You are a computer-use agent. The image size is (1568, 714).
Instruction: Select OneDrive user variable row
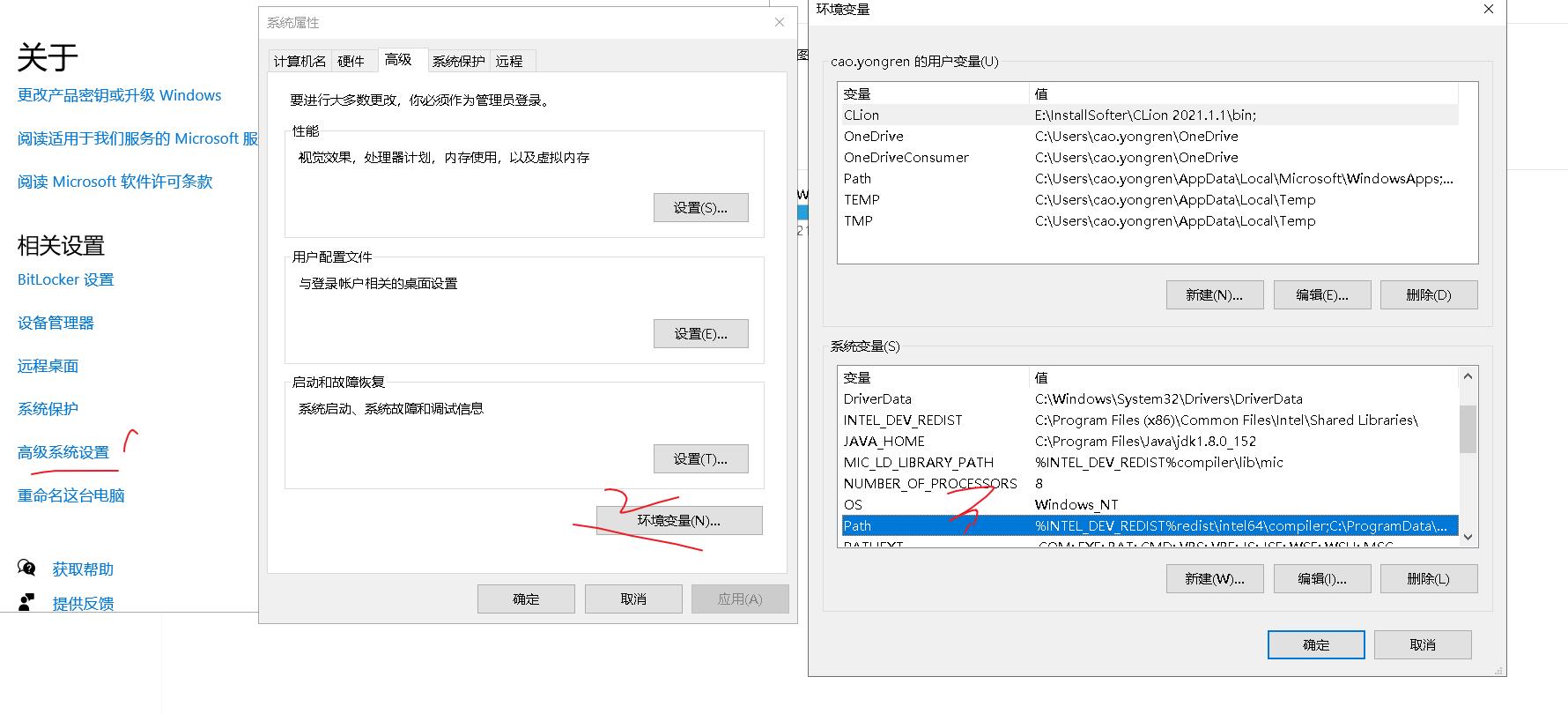tap(1149, 136)
